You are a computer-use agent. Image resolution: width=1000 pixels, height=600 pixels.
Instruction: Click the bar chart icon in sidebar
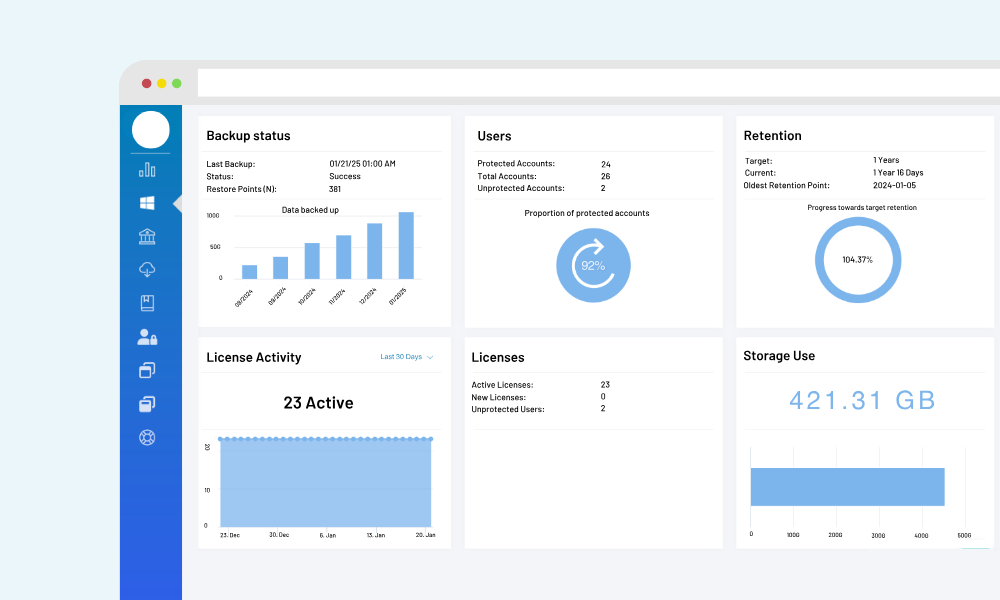[x=147, y=170]
